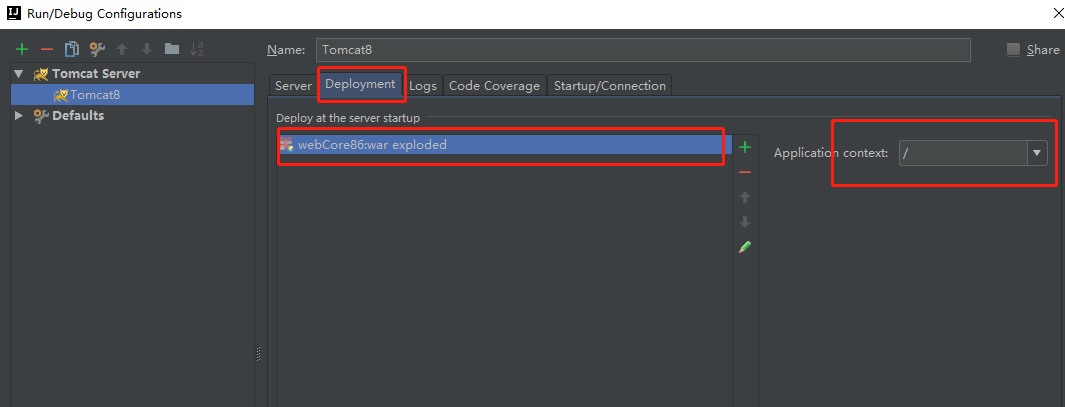This screenshot has height=407, width=1065.
Task: Click the green plus to add new configuration
Action: coord(22,49)
